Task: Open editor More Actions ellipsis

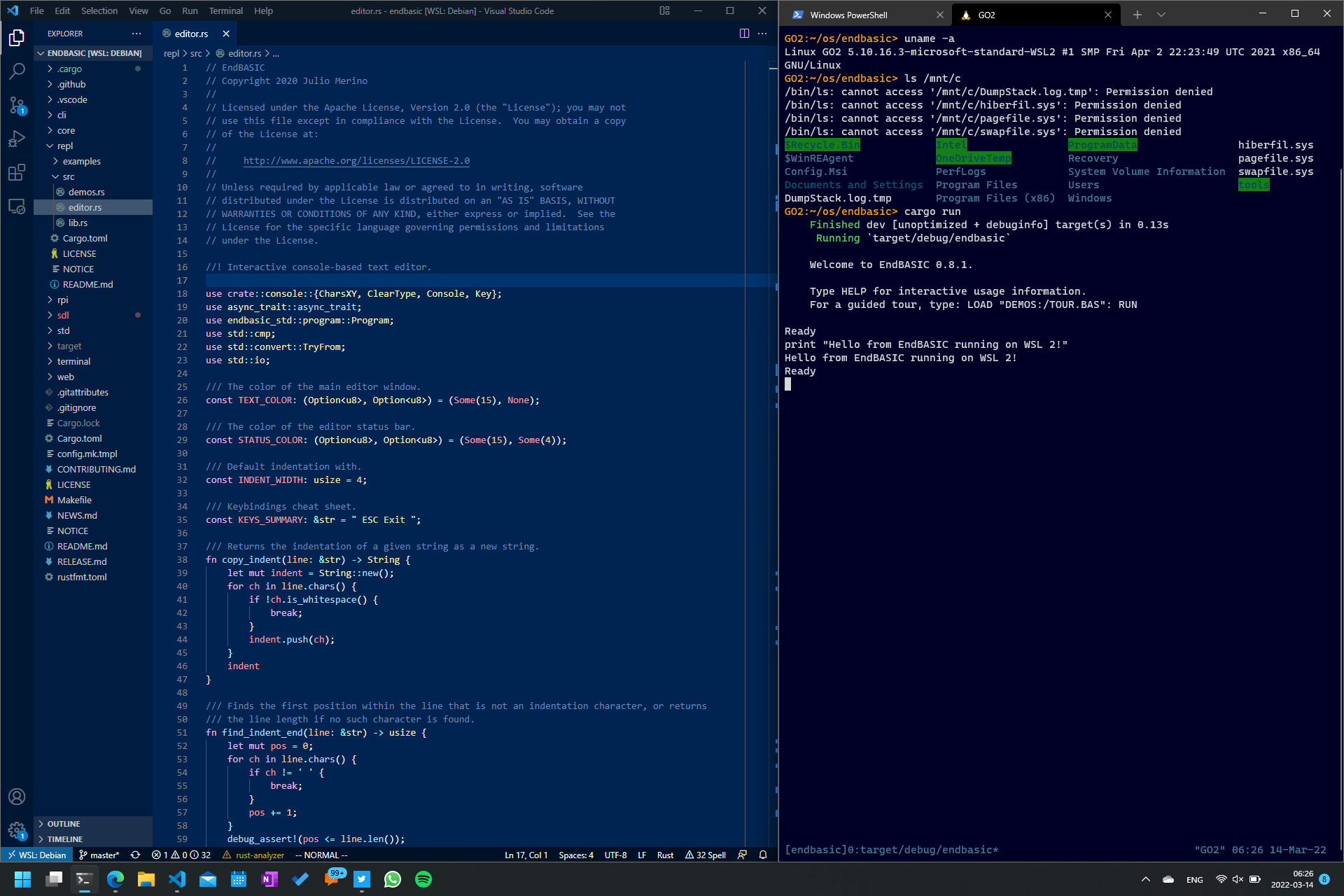Action: click(x=762, y=34)
